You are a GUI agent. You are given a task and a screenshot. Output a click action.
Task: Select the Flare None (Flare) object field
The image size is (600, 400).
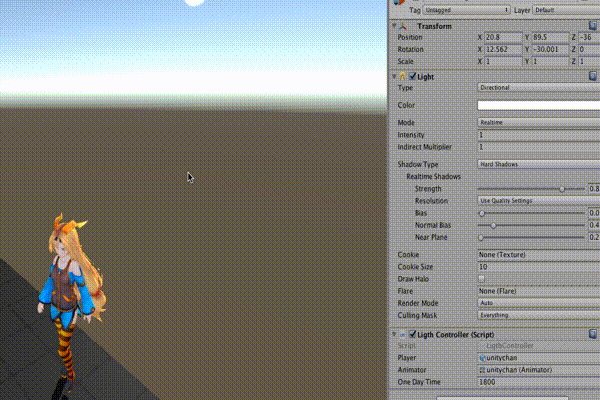pyautogui.click(x=539, y=291)
